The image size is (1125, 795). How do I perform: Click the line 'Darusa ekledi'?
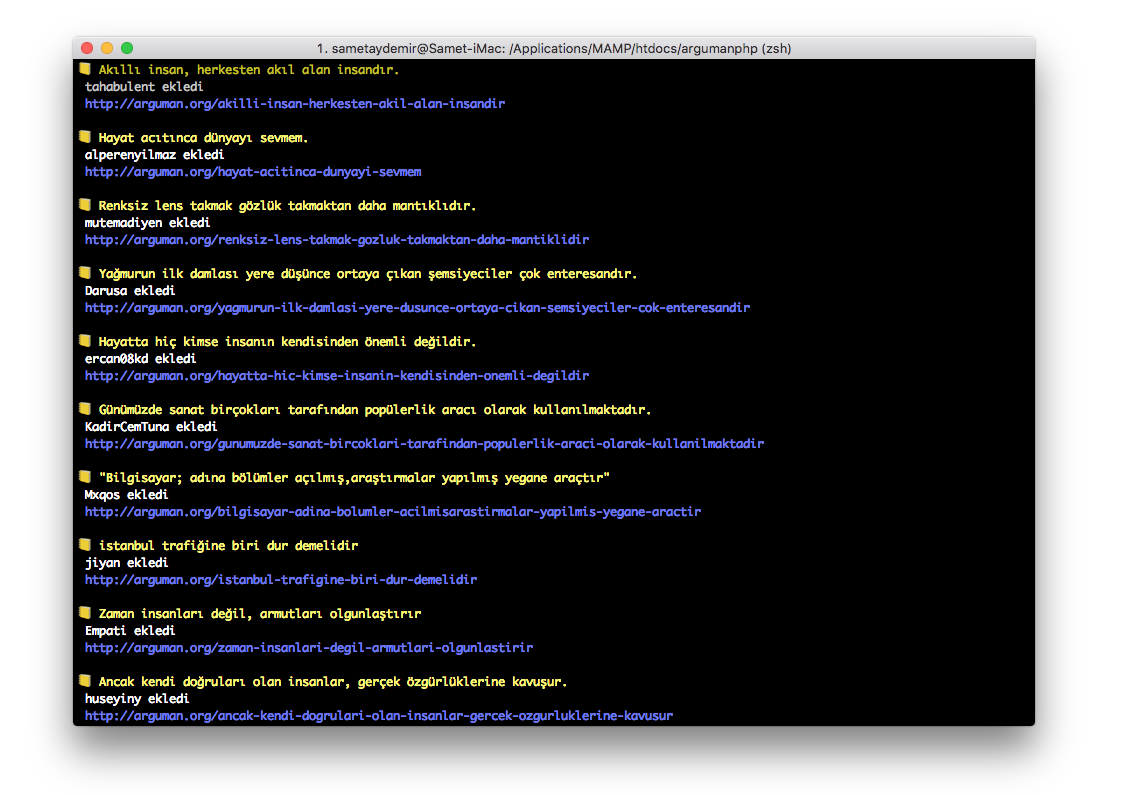[x=130, y=291]
